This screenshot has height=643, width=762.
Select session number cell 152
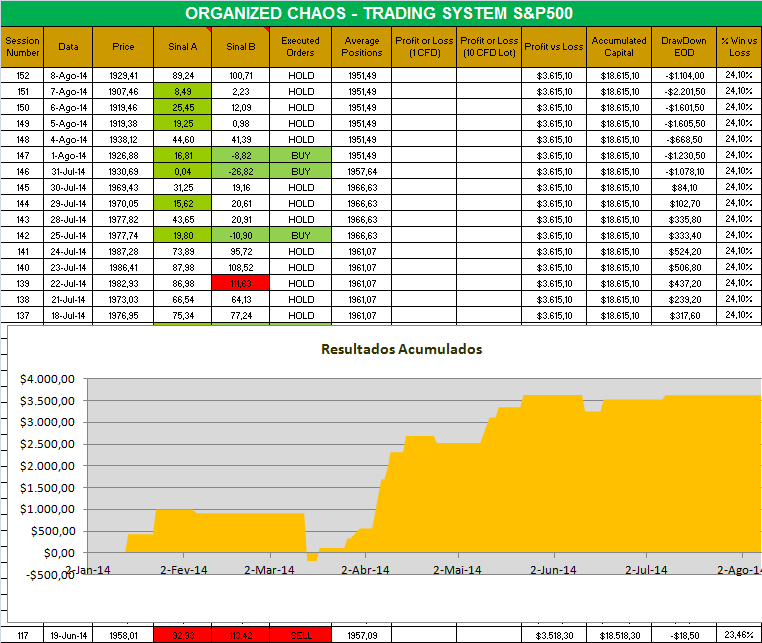(x=22, y=75)
